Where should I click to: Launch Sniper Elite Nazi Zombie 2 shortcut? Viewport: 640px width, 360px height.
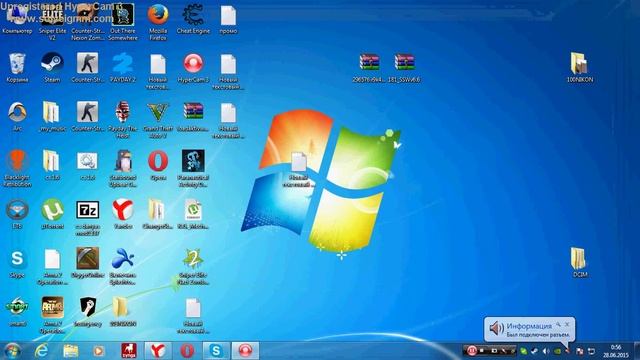pos(193,266)
